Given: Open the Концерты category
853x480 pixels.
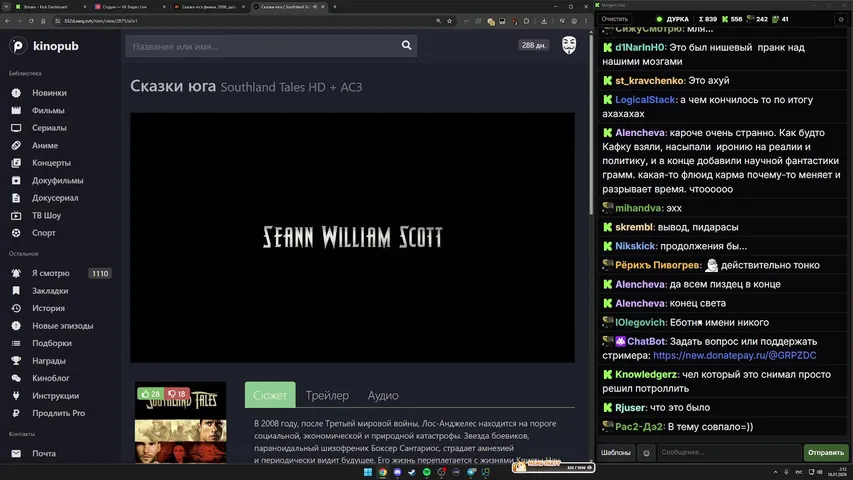Looking at the screenshot, I should tap(51, 163).
